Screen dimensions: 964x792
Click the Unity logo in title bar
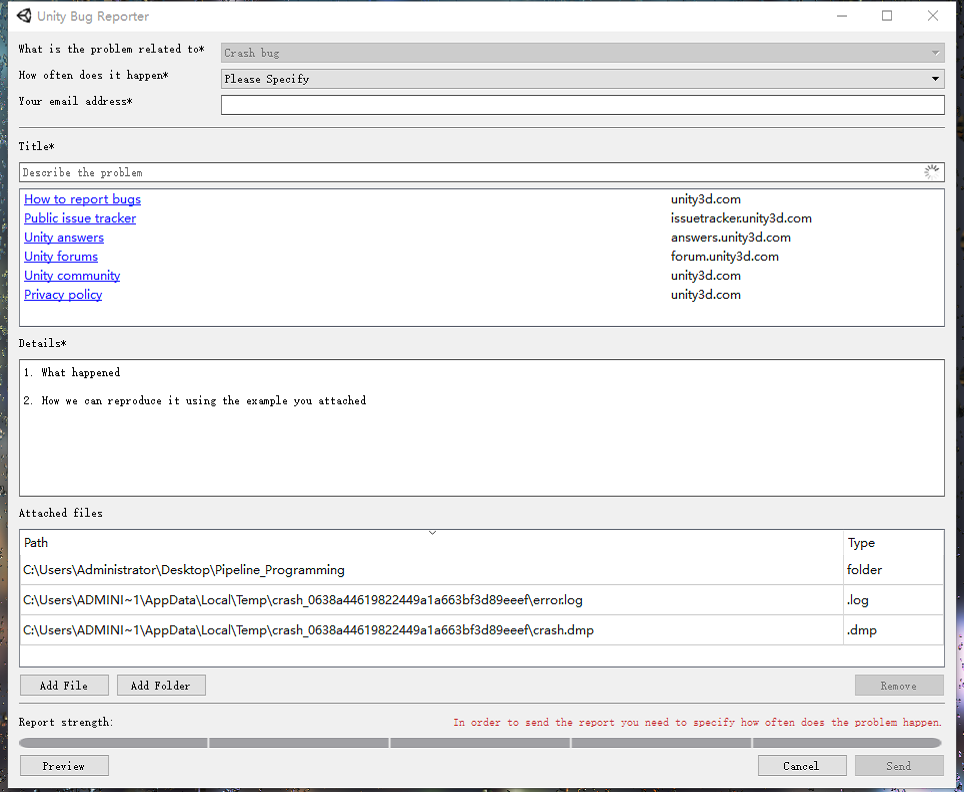[23, 16]
